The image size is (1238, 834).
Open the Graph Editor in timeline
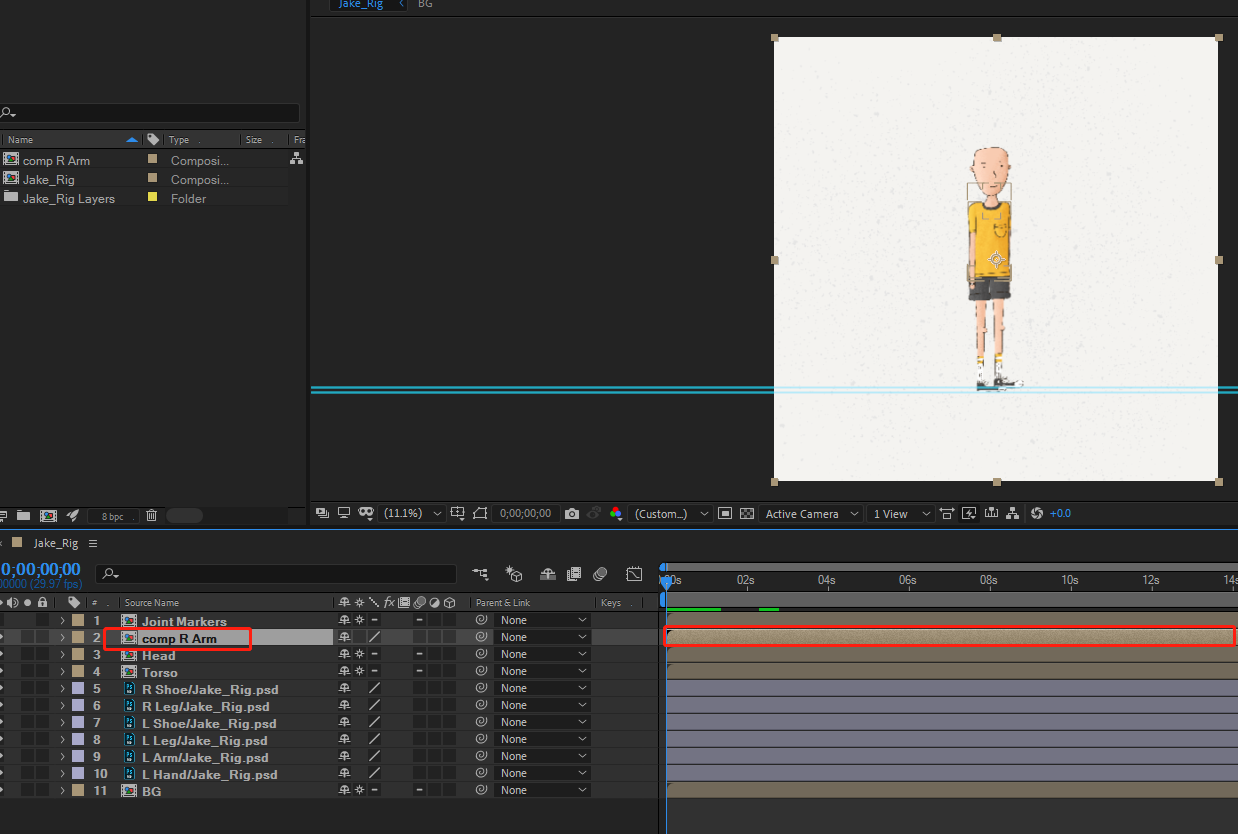pos(634,574)
